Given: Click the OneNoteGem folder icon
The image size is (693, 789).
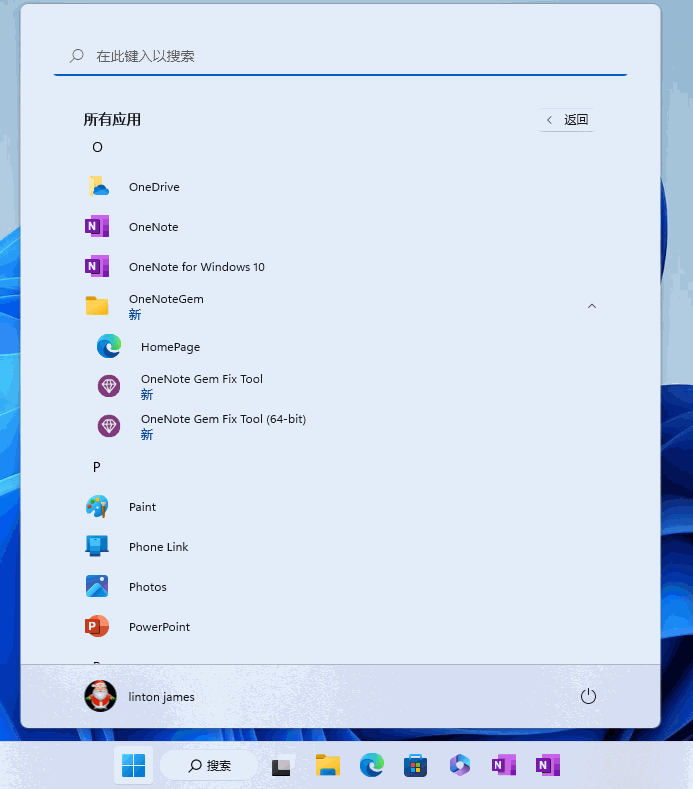Looking at the screenshot, I should 97,306.
